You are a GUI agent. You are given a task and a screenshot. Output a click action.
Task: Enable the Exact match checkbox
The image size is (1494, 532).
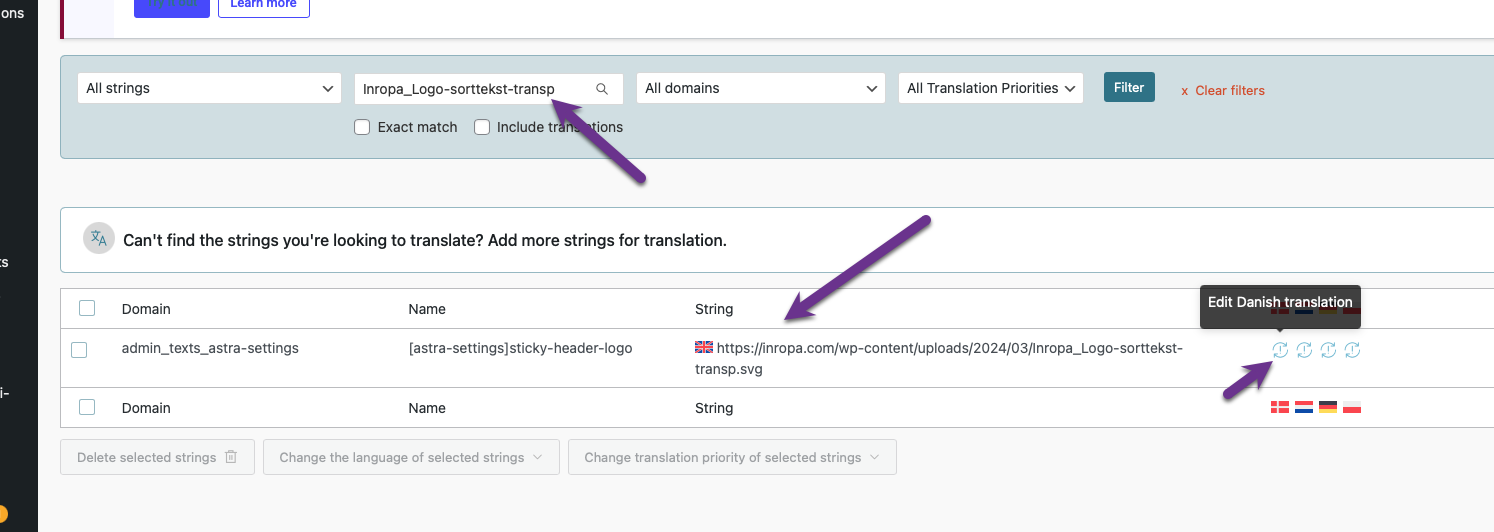click(x=363, y=127)
